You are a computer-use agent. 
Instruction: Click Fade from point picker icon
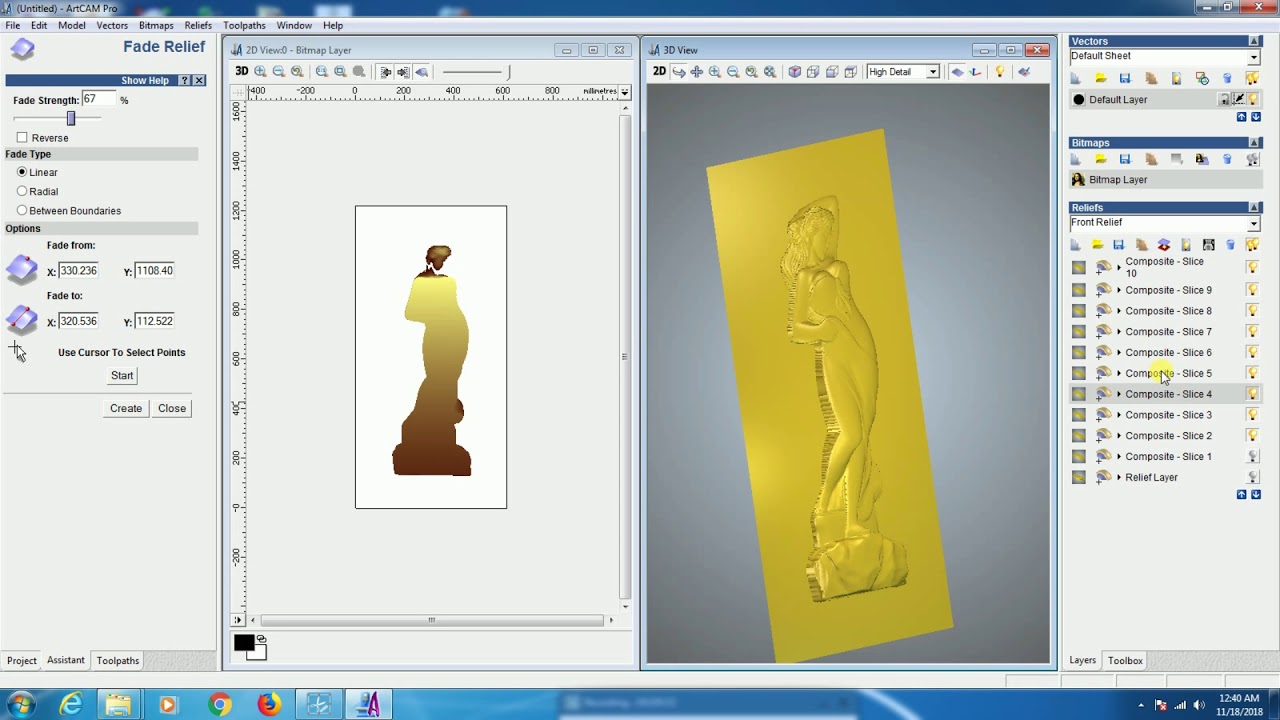point(21,269)
